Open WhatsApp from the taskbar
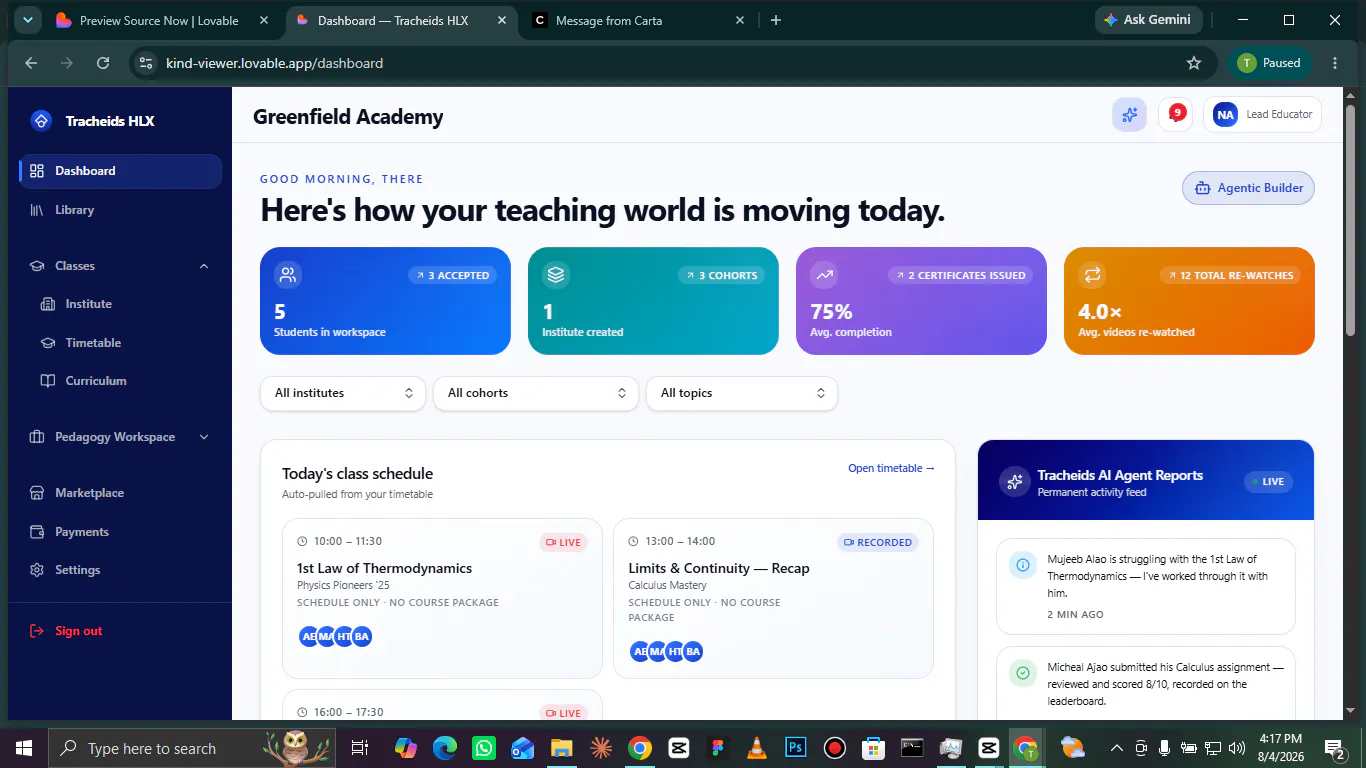 pos(484,747)
